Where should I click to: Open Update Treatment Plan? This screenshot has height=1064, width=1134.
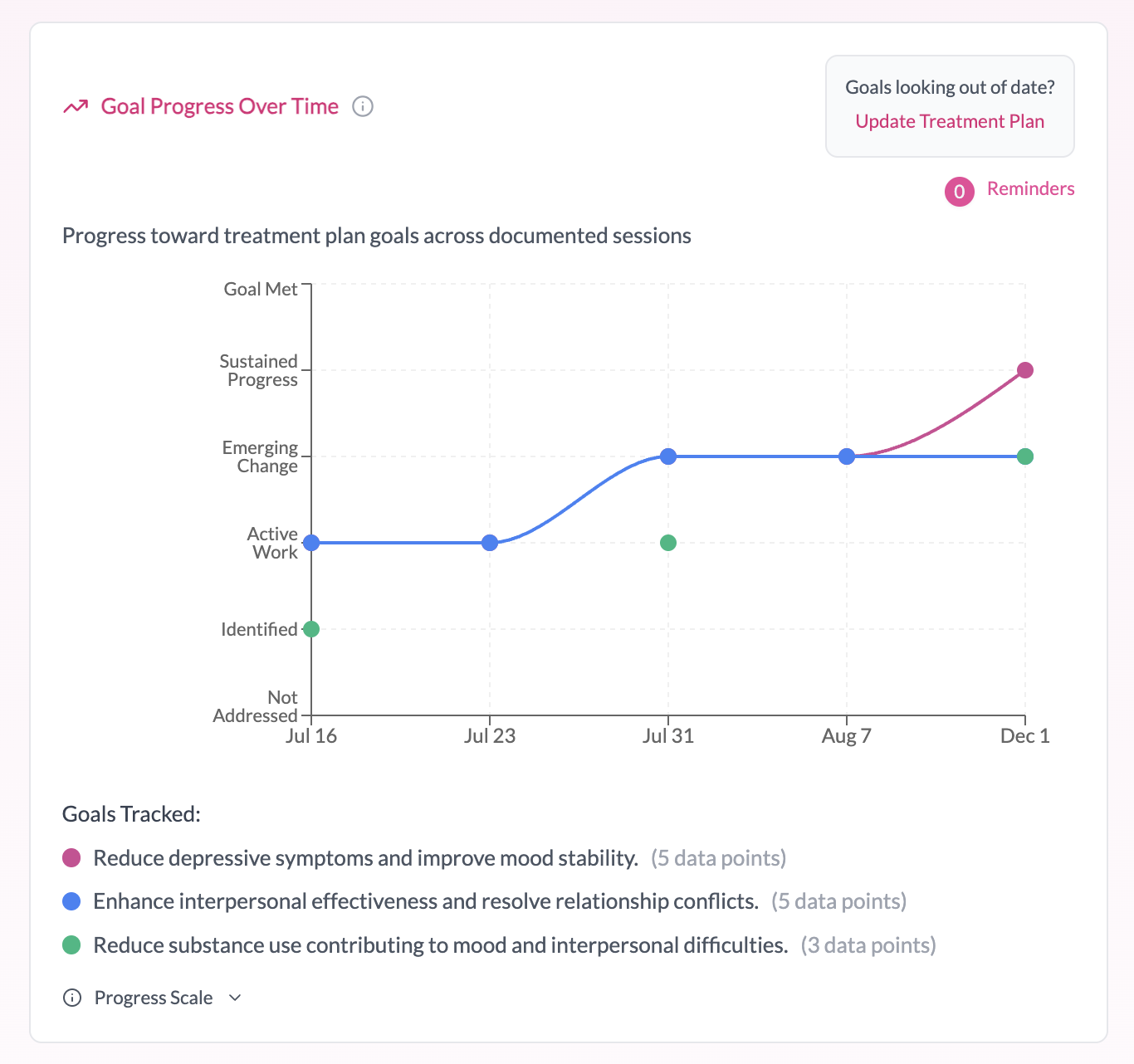[949, 121]
